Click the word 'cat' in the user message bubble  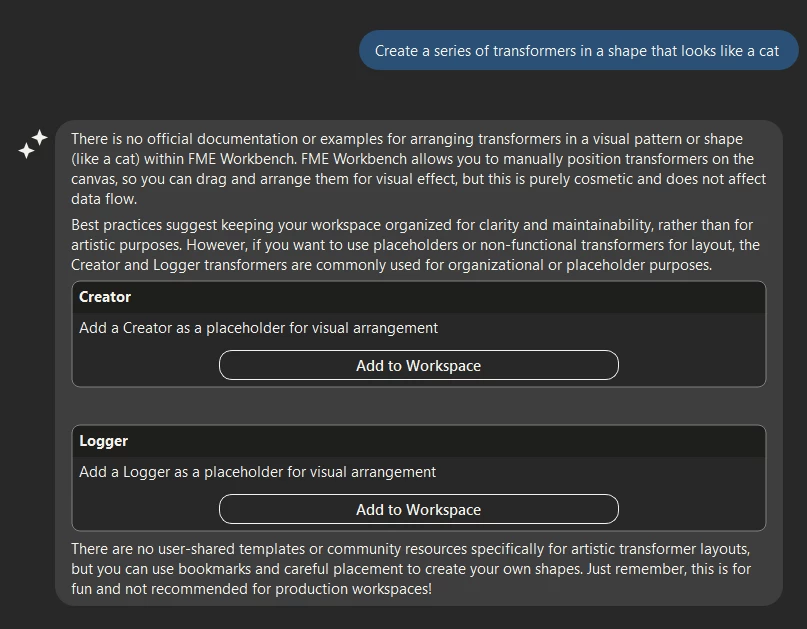[x=769, y=51]
